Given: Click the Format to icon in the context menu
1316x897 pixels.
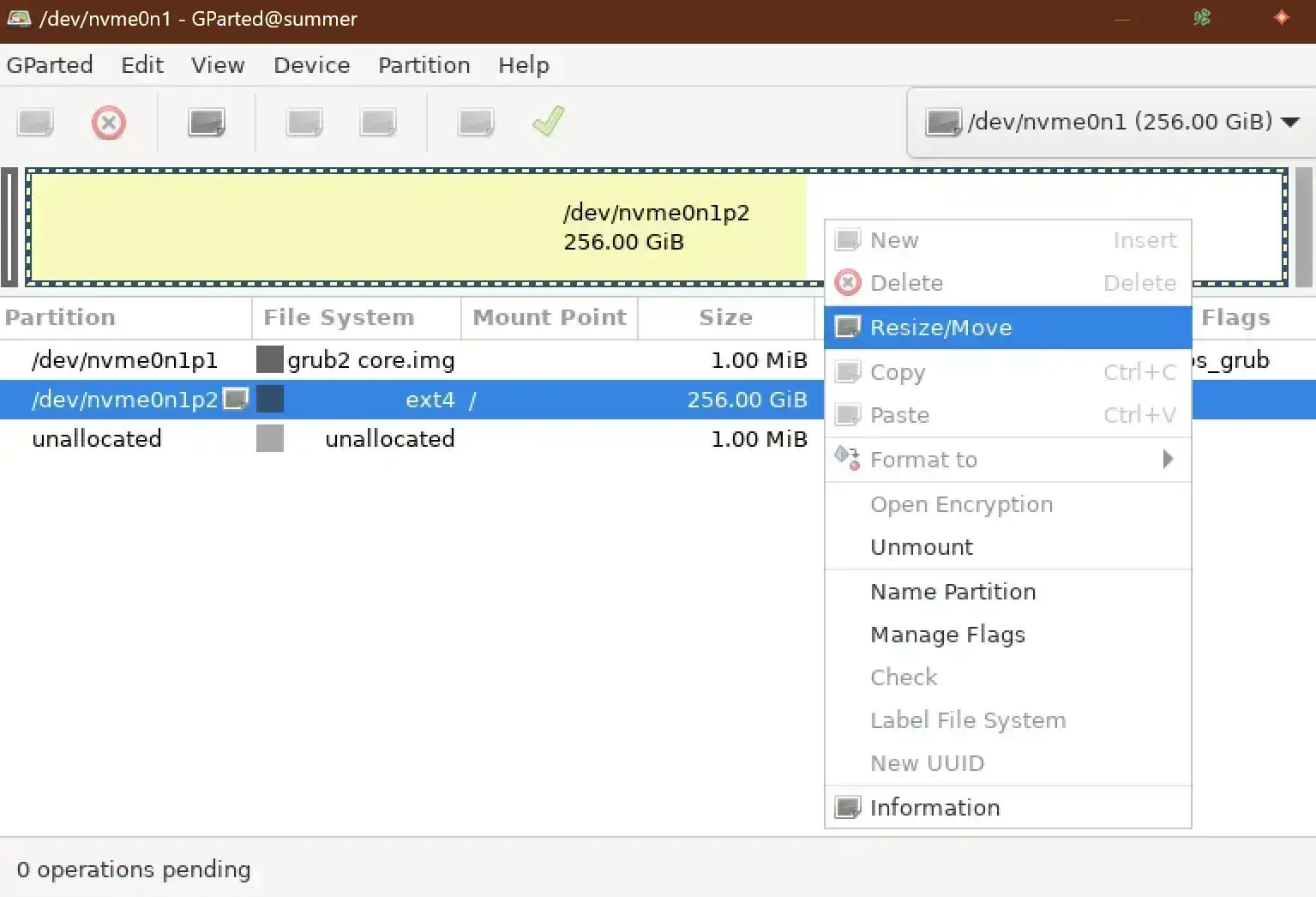Looking at the screenshot, I should [x=848, y=459].
